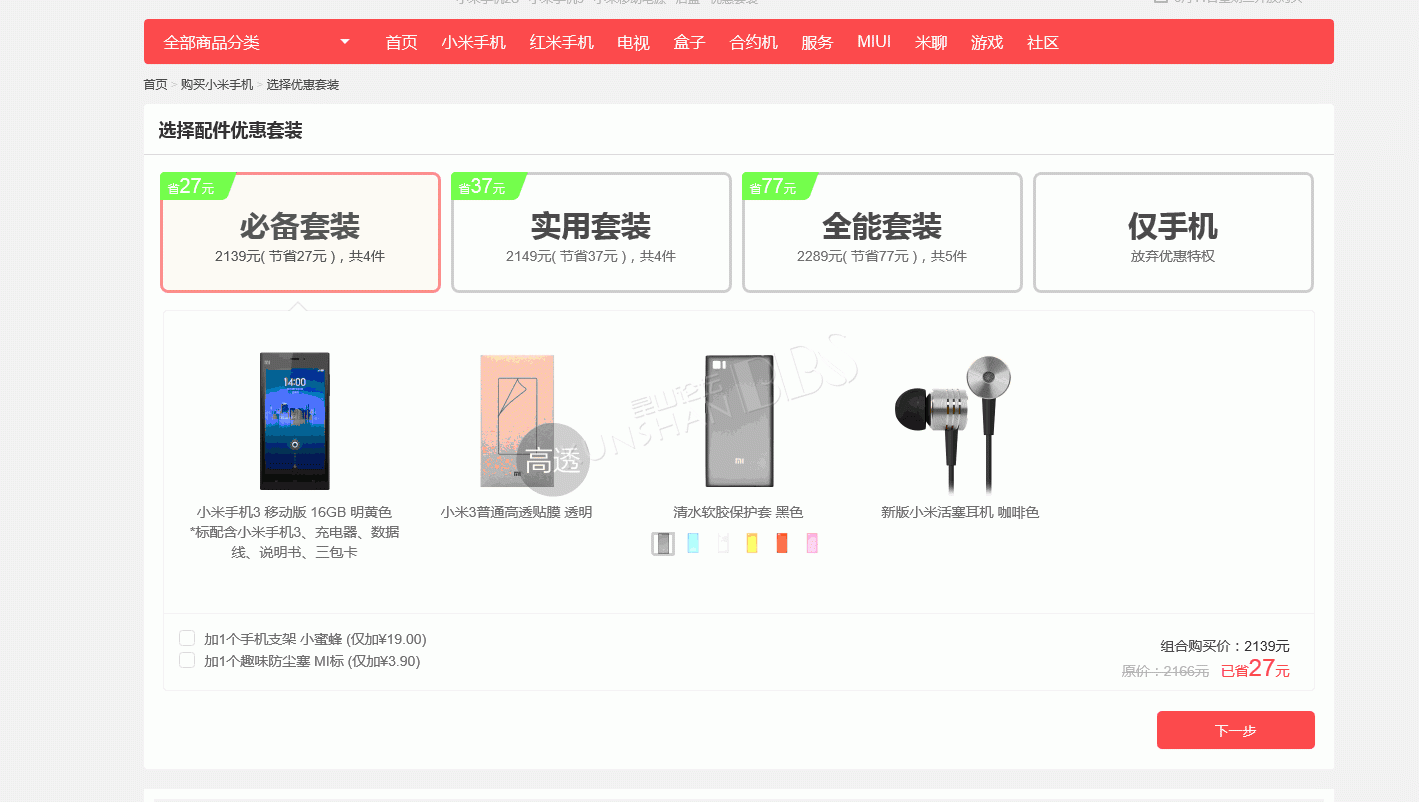Pick the yellow case color swatch
Screen dimensions: 1419x802
coord(752,543)
